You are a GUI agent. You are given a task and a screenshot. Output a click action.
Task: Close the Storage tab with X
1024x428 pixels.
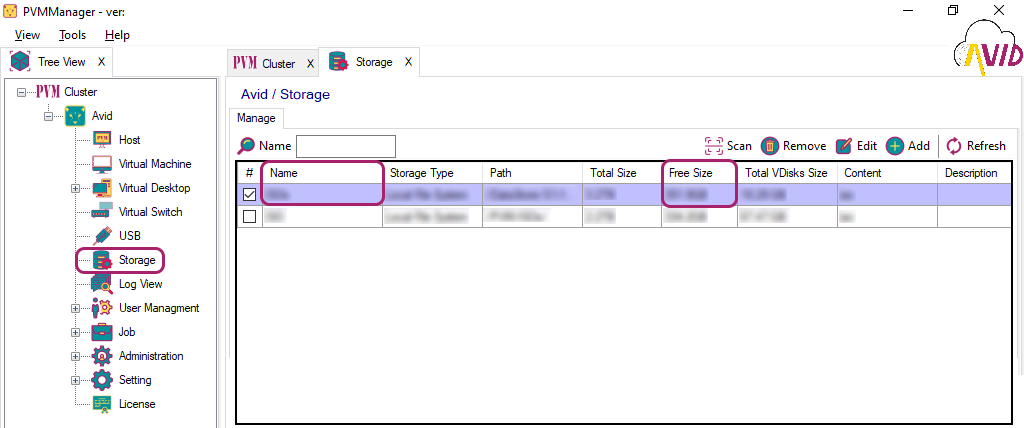[x=408, y=62]
